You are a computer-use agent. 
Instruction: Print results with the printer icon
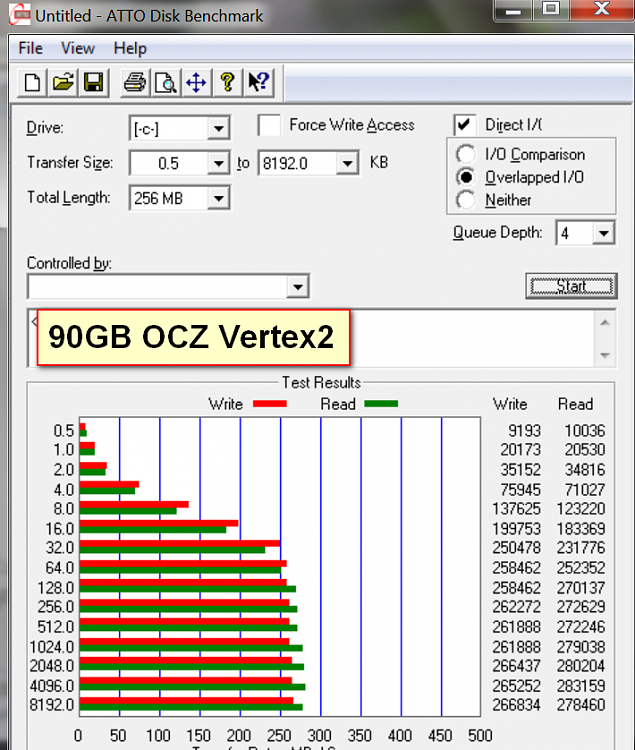click(135, 83)
